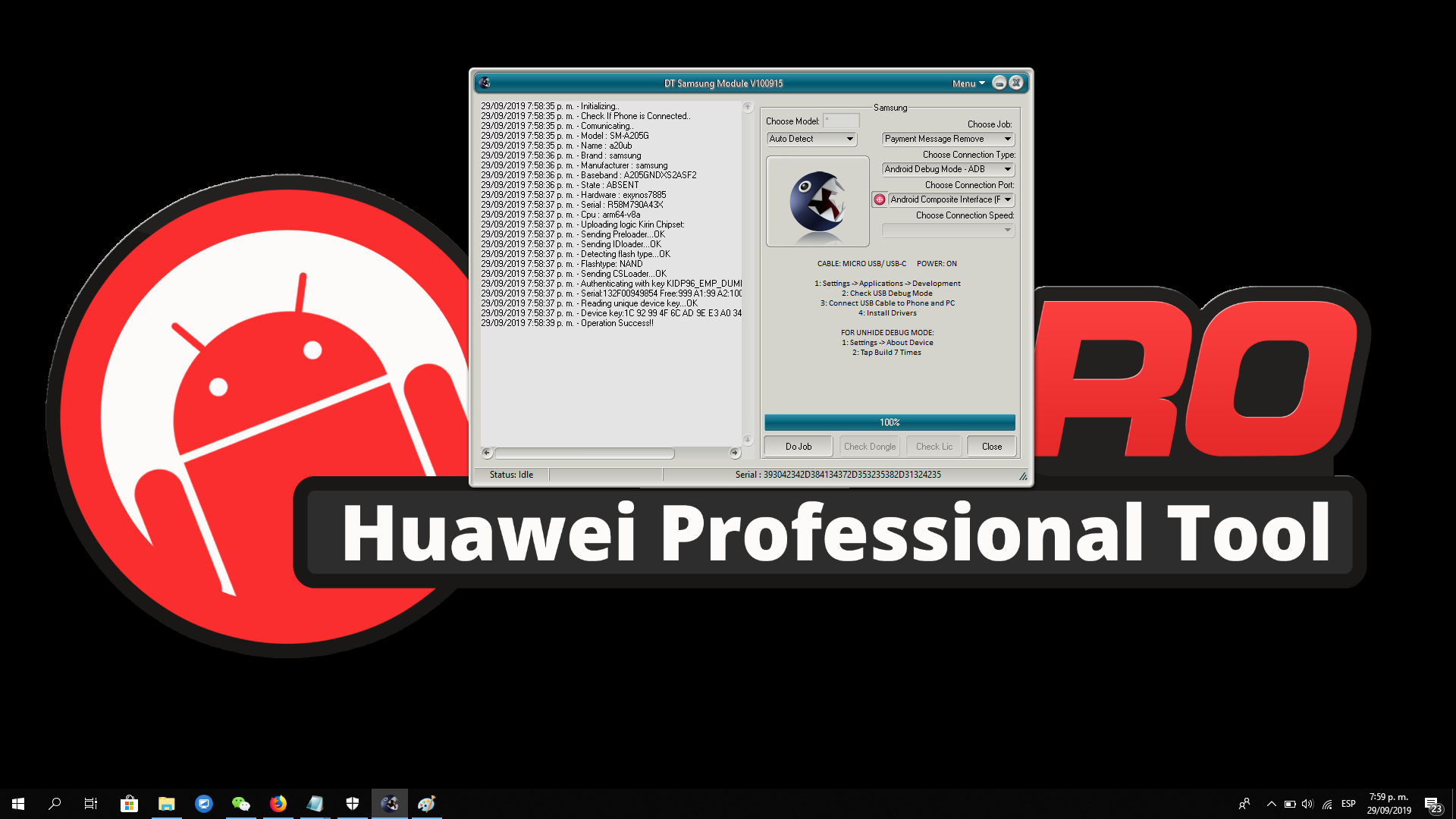Click the Check Lic button

(934, 447)
